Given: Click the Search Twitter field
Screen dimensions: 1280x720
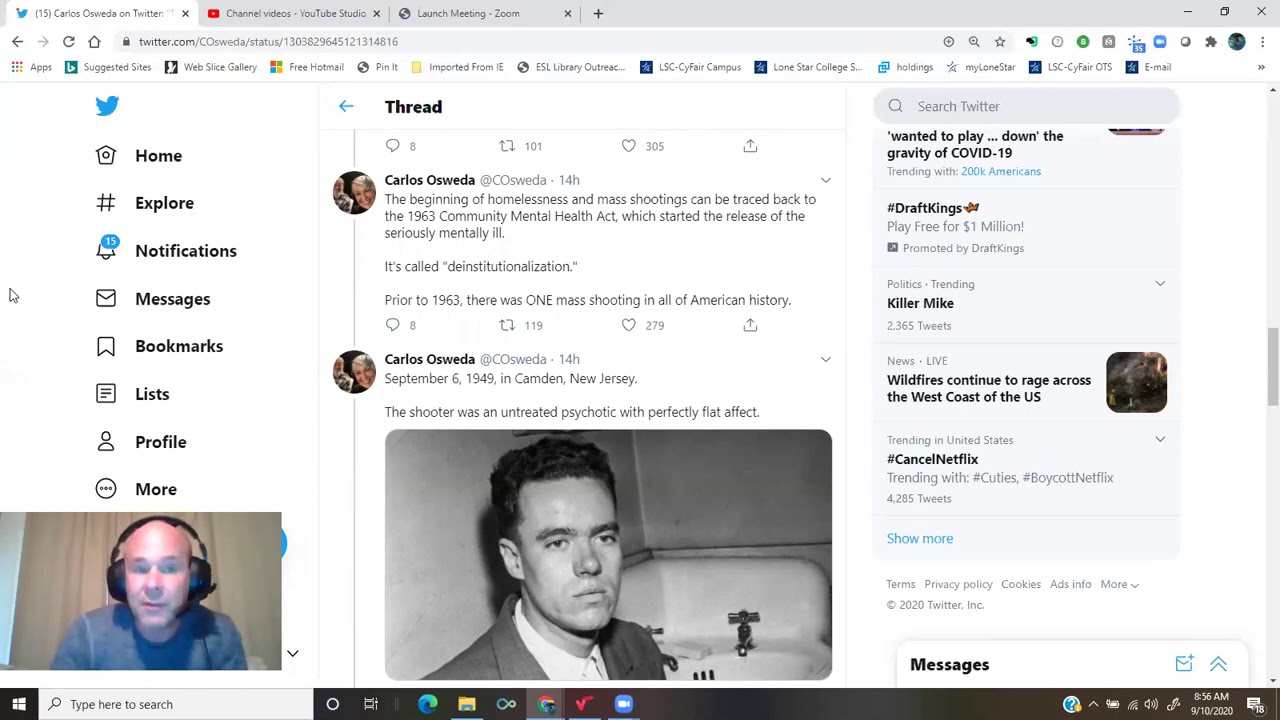Looking at the screenshot, I should [x=1026, y=106].
